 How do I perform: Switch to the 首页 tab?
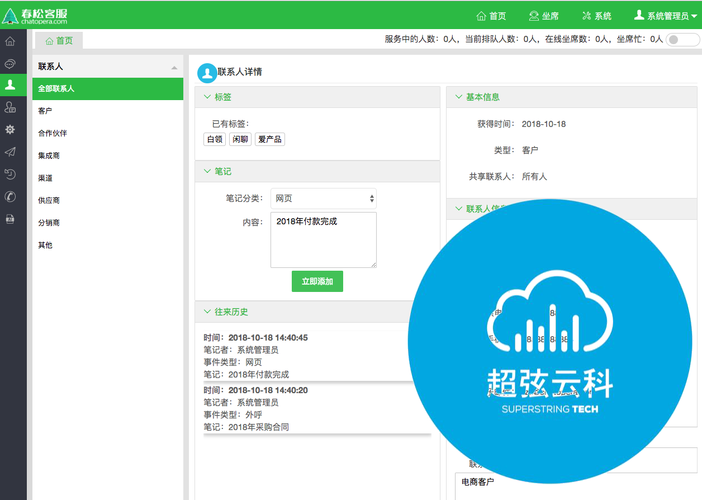(x=59, y=41)
